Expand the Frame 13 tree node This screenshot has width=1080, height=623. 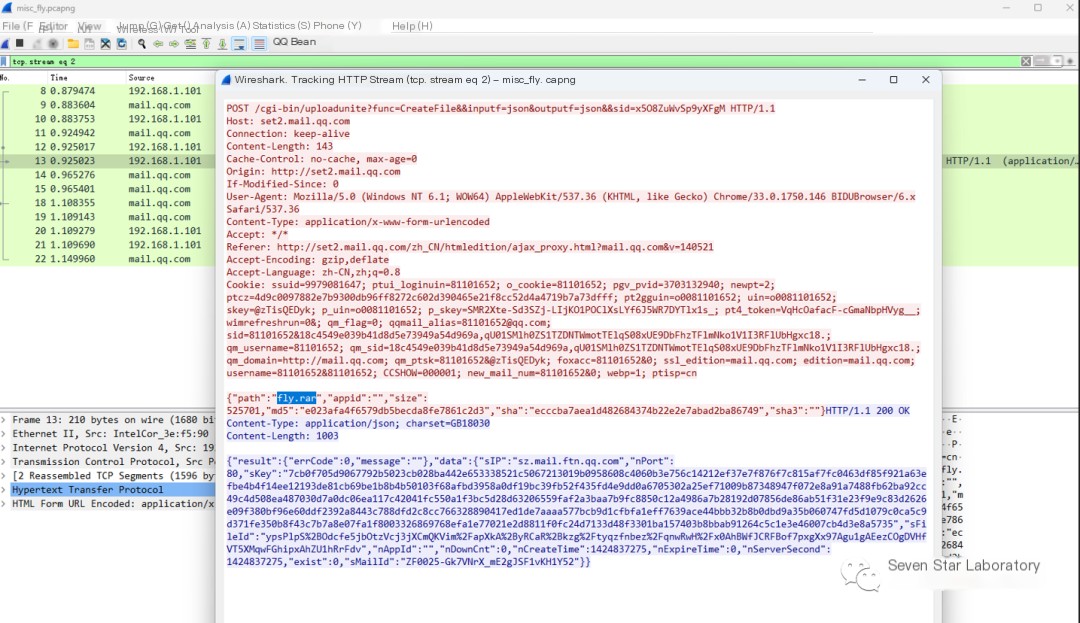pyautogui.click(x=4, y=420)
